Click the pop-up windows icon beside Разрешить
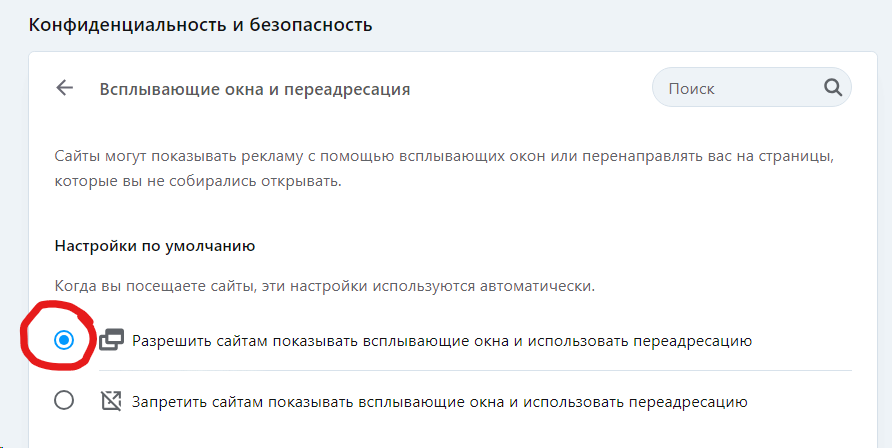Screen dimensions: 892x448 [112, 340]
